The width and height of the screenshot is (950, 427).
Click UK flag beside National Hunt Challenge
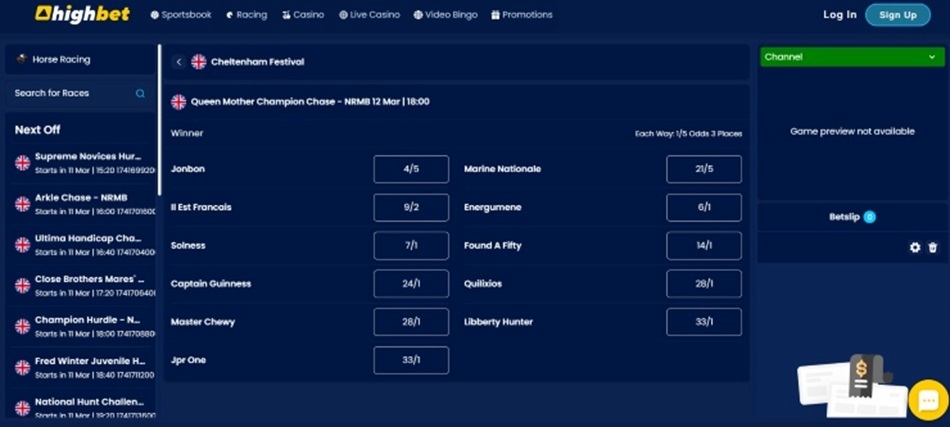(22, 408)
